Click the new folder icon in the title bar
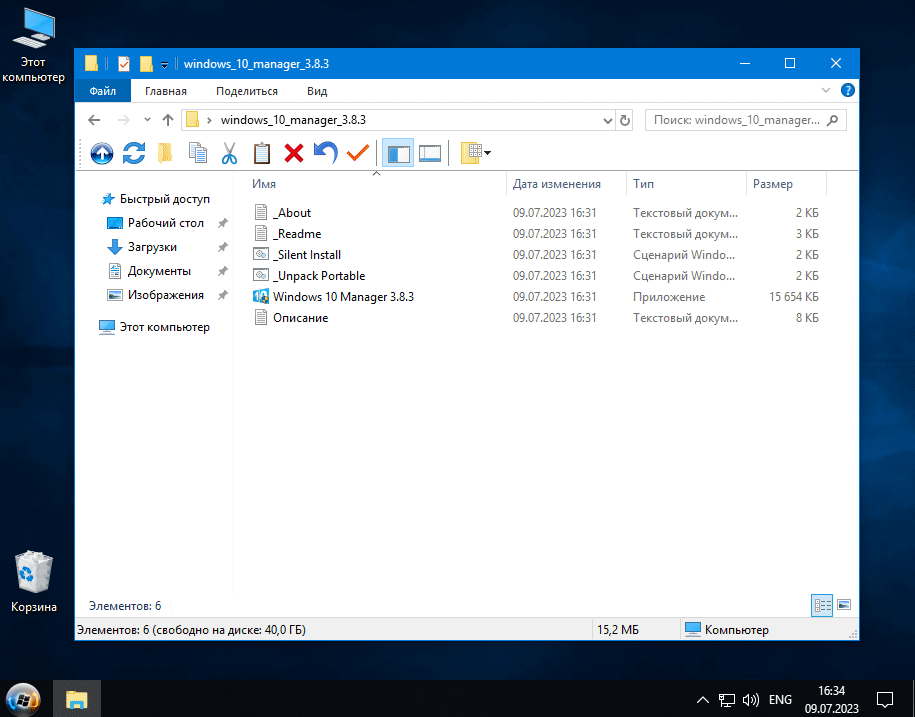Viewport: 915px width, 717px height. coord(146,64)
